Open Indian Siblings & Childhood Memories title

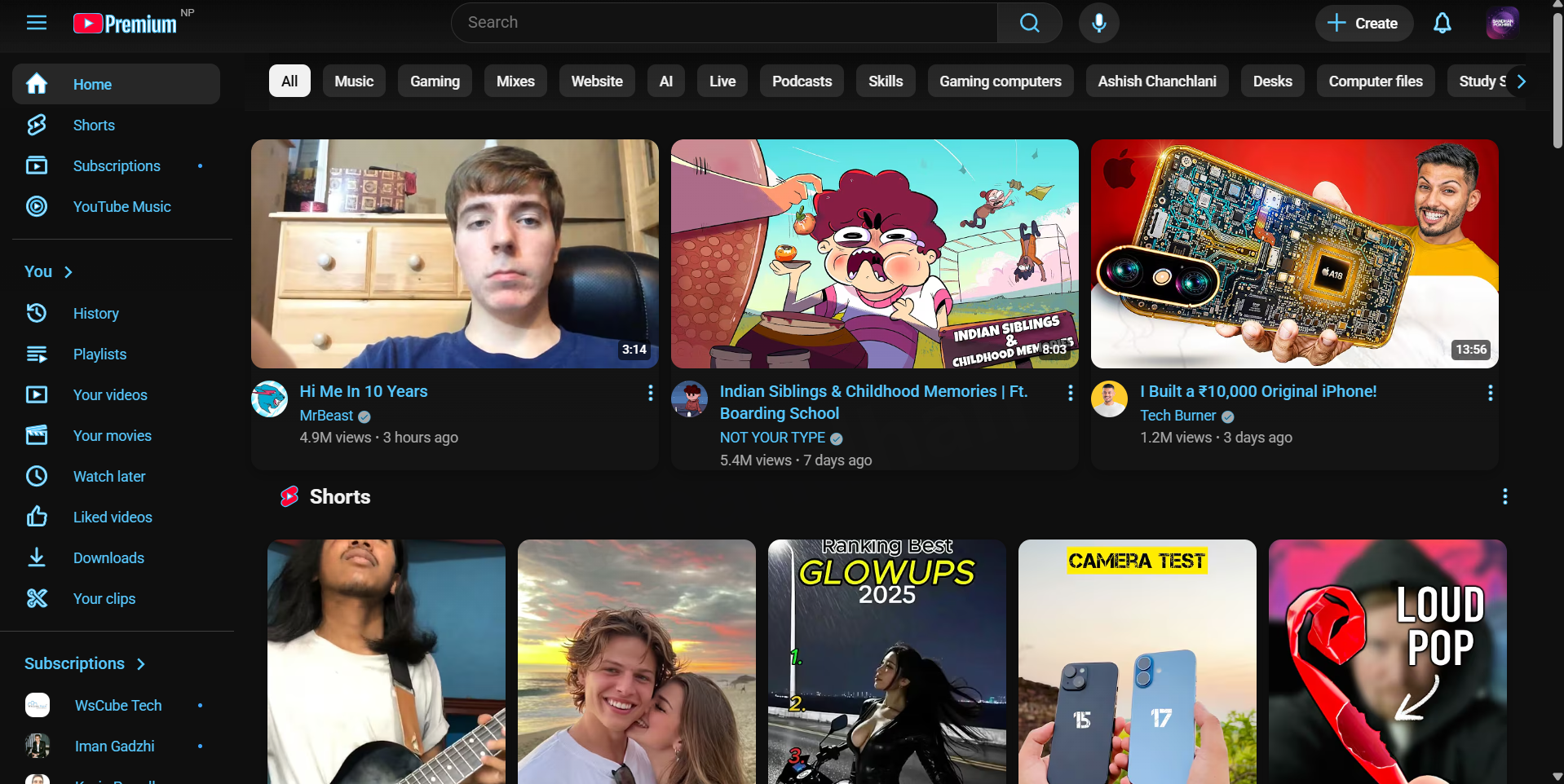(x=873, y=402)
